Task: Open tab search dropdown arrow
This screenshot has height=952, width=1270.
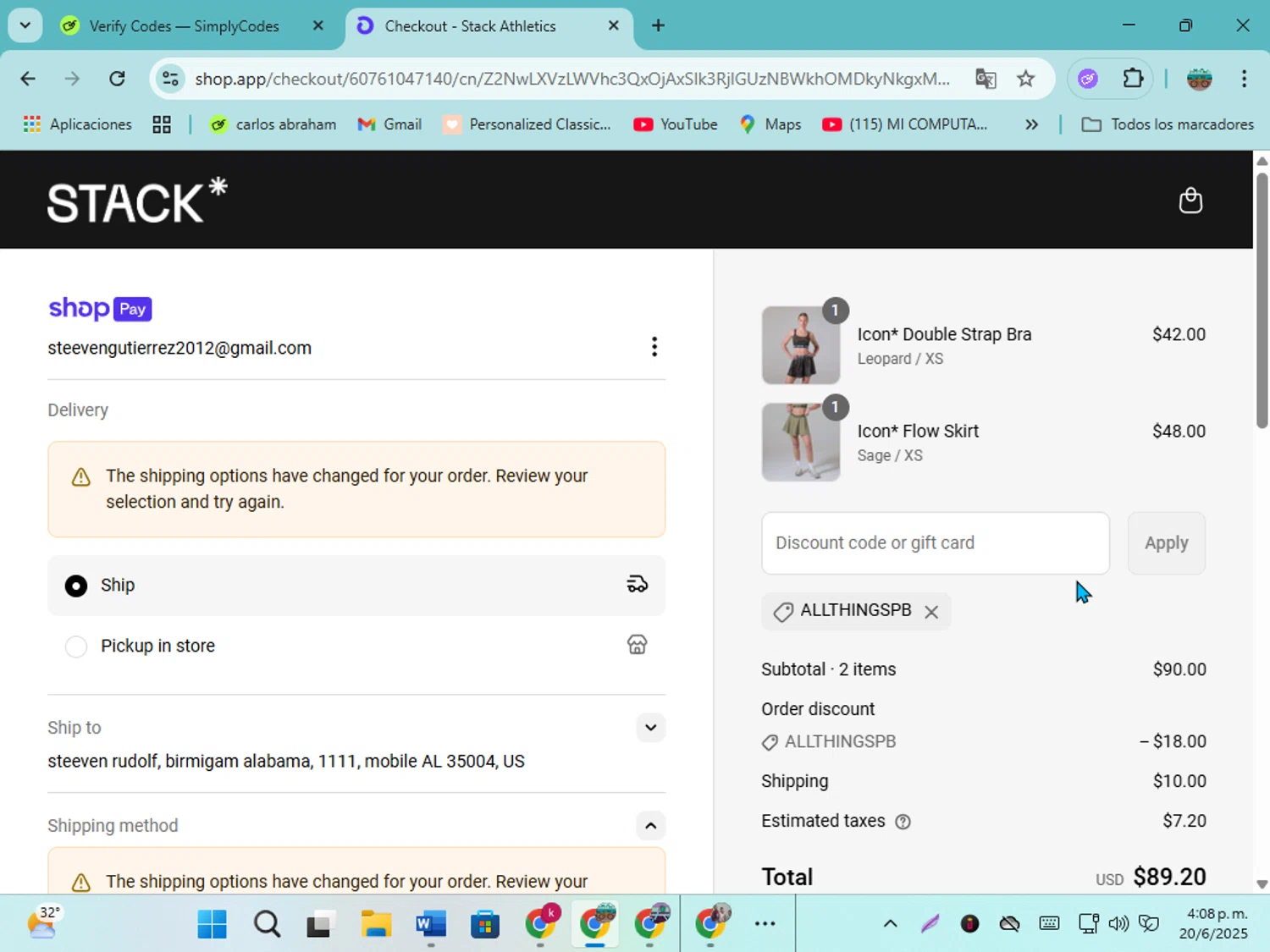Action: pos(25,25)
